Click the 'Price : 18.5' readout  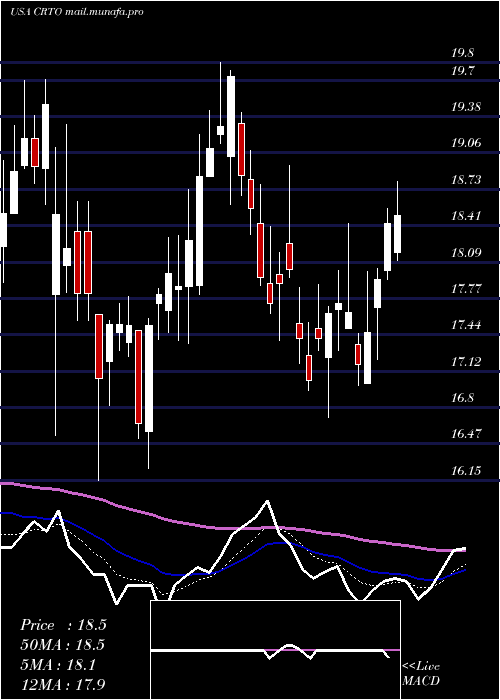coord(63,625)
